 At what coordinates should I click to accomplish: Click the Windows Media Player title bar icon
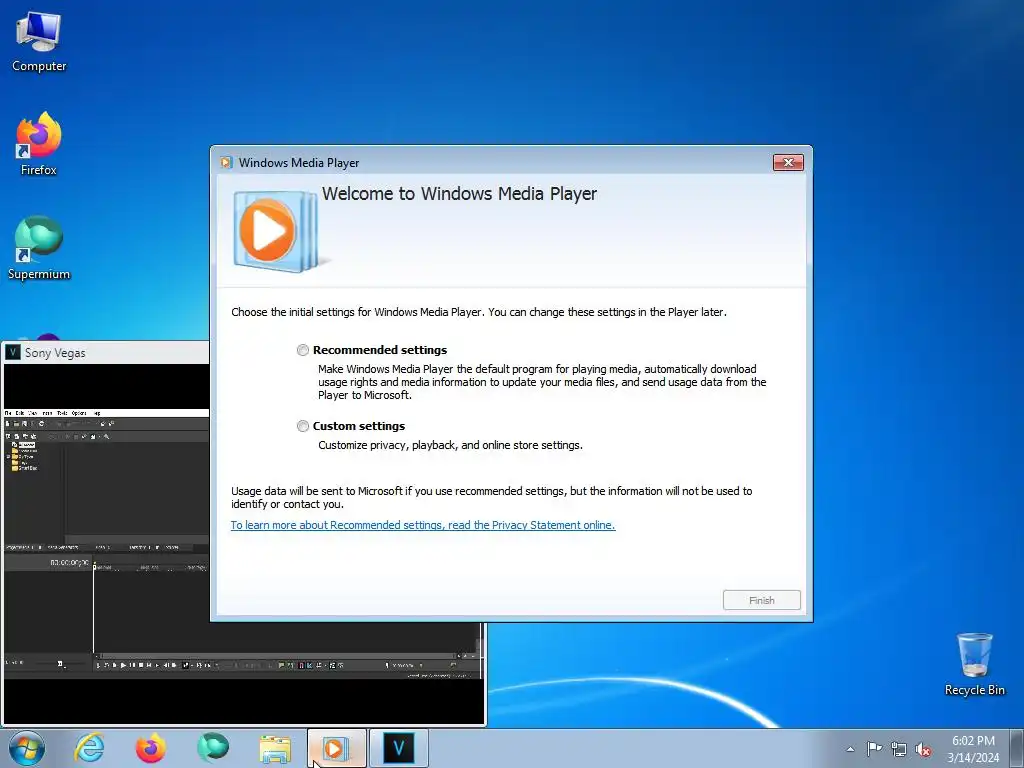[226, 163]
